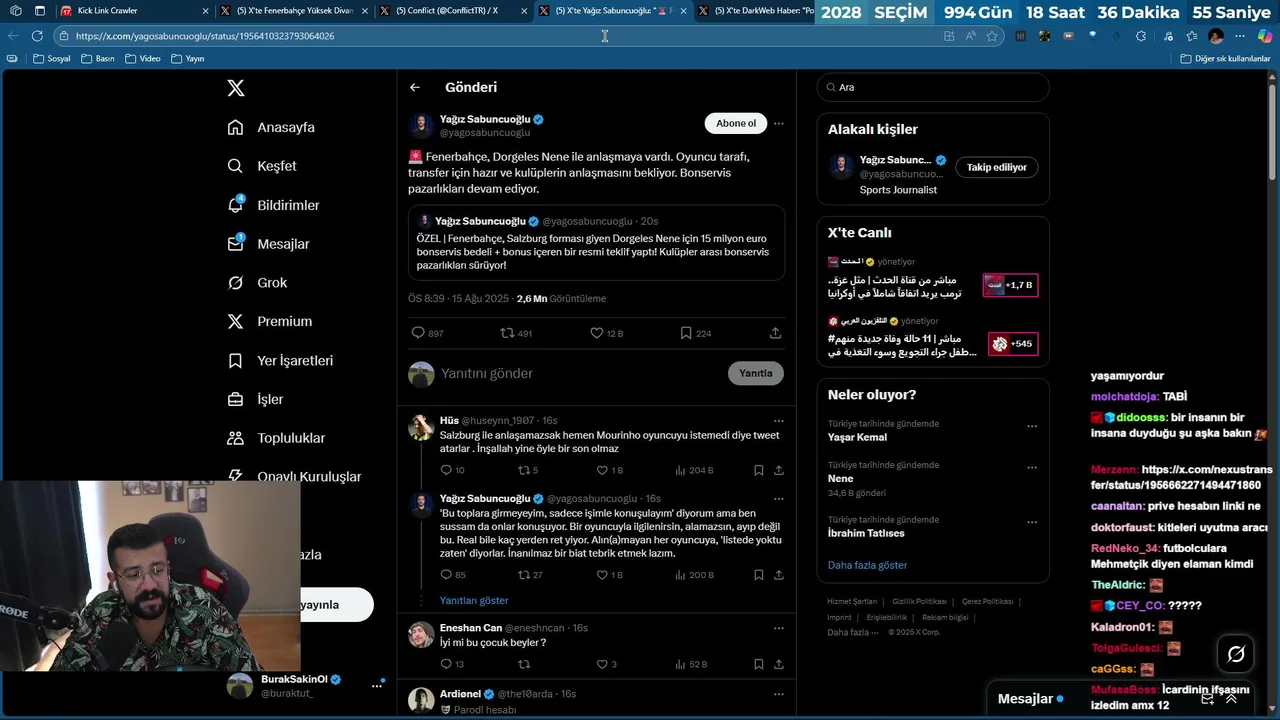The height and width of the screenshot is (720, 1280).
Task: Open Mesajlar from the sidebar
Action: click(x=268, y=244)
